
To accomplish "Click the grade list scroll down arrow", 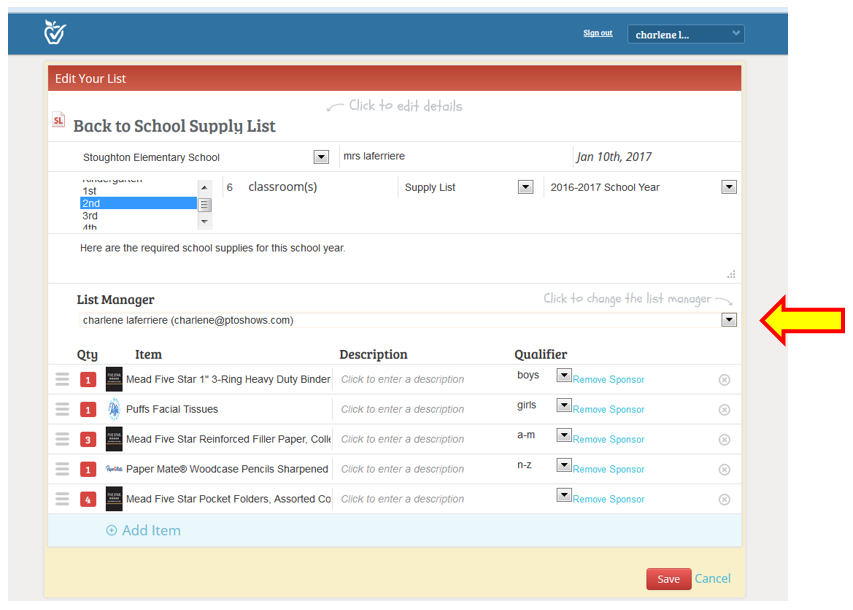I will pos(205,221).
